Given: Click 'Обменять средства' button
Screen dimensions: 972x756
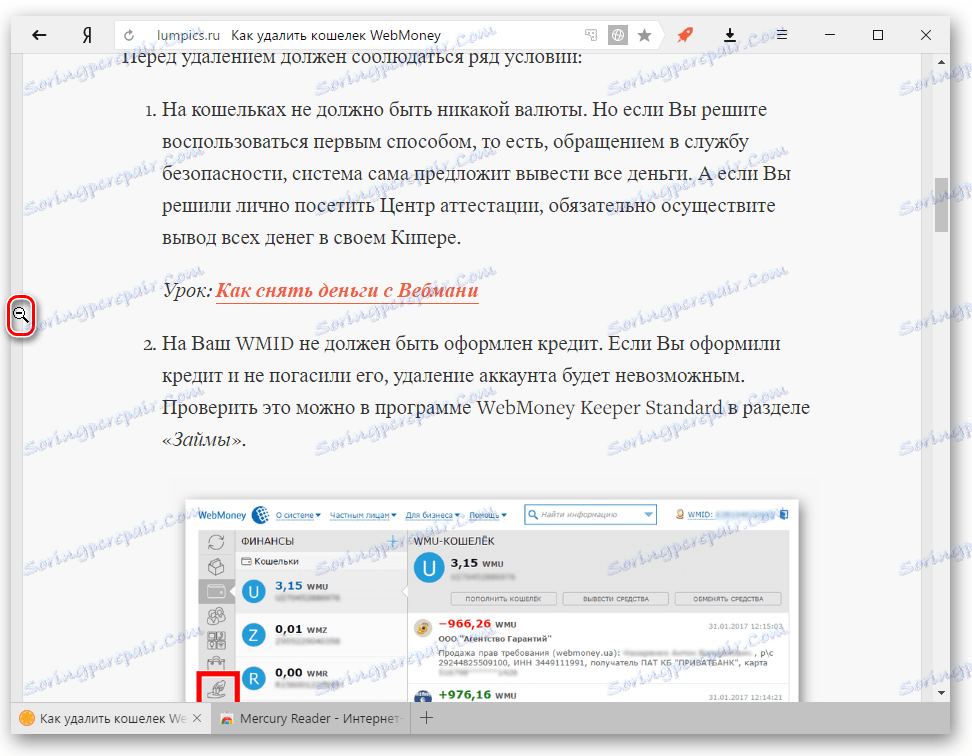Looking at the screenshot, I should (x=728, y=599).
